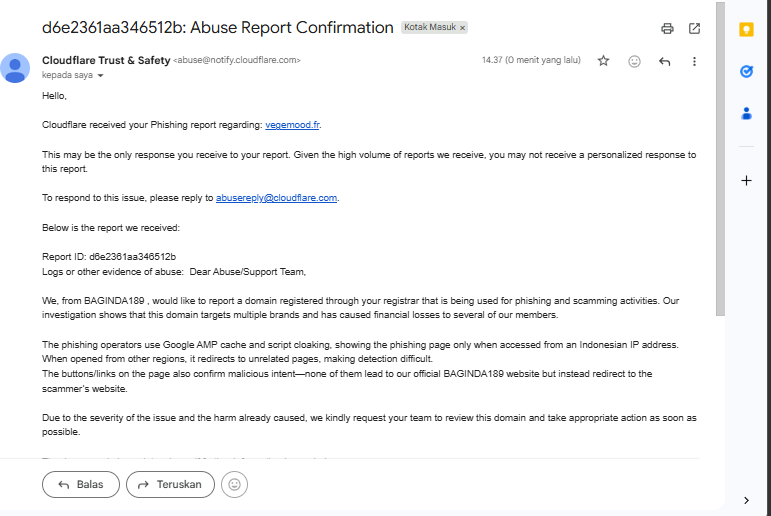Open Google Tasks in side panel
Viewport: 771px width, 516px height.
(746, 72)
